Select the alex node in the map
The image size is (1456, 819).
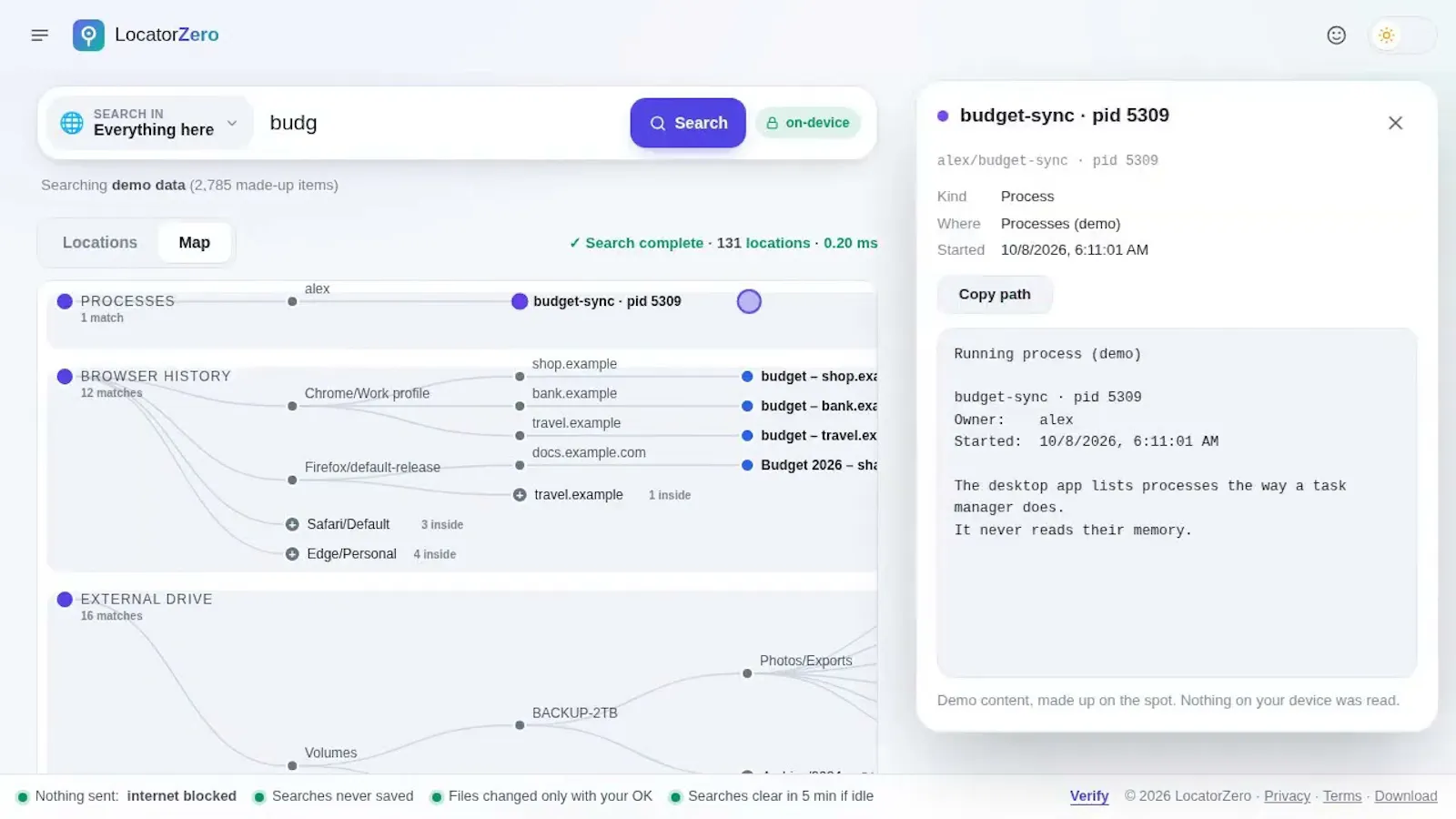[x=292, y=301]
